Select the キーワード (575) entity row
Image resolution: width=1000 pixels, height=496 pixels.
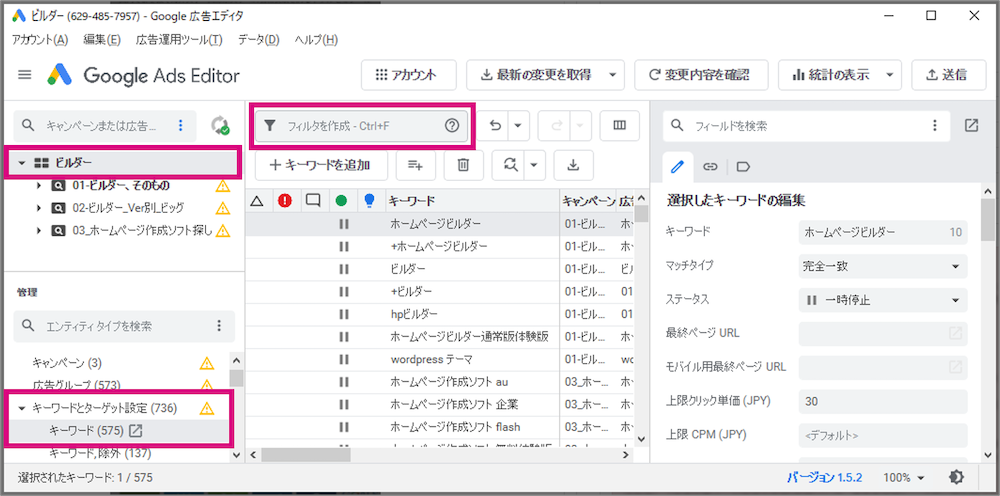(x=116, y=431)
